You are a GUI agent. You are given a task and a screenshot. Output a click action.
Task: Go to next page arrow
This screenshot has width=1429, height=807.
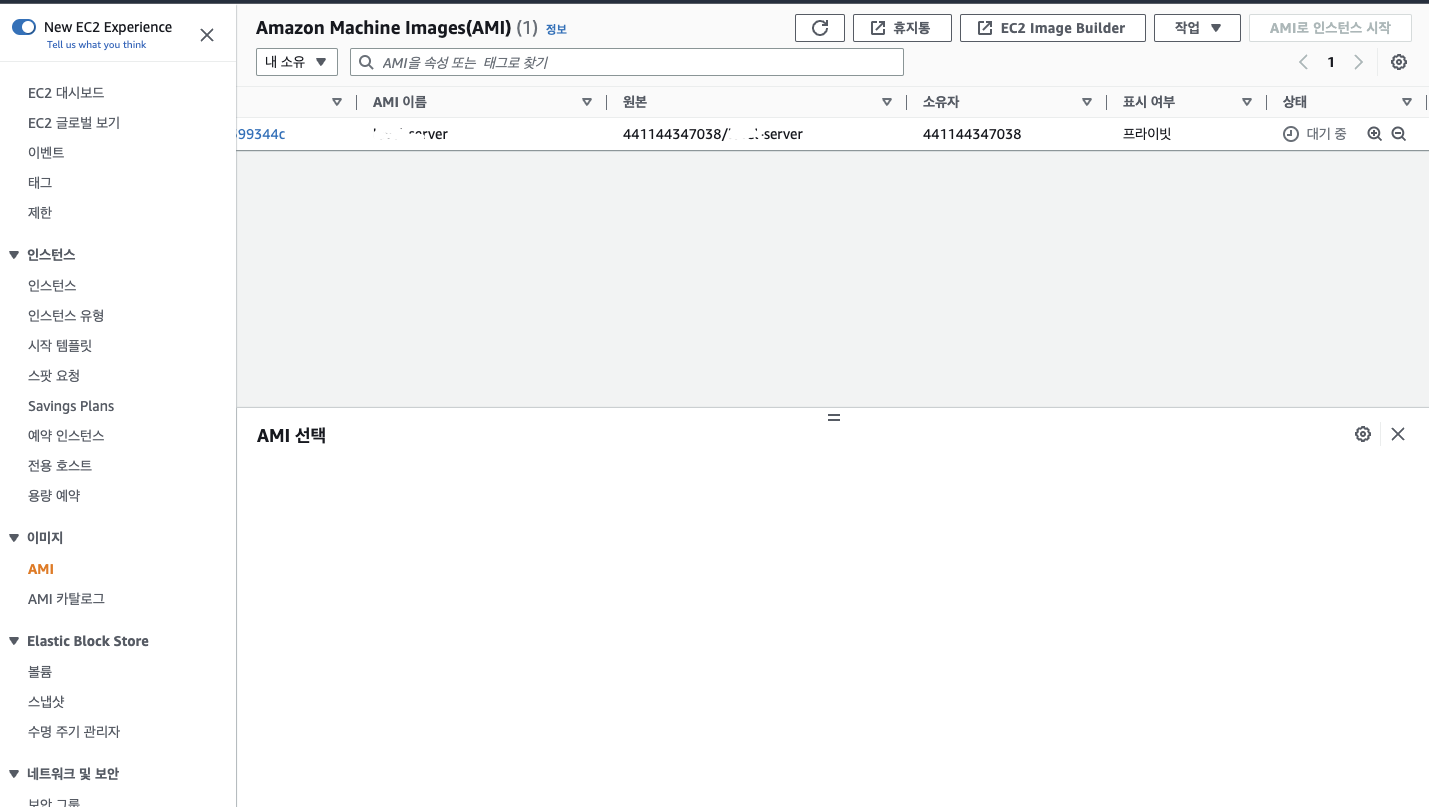[1358, 62]
